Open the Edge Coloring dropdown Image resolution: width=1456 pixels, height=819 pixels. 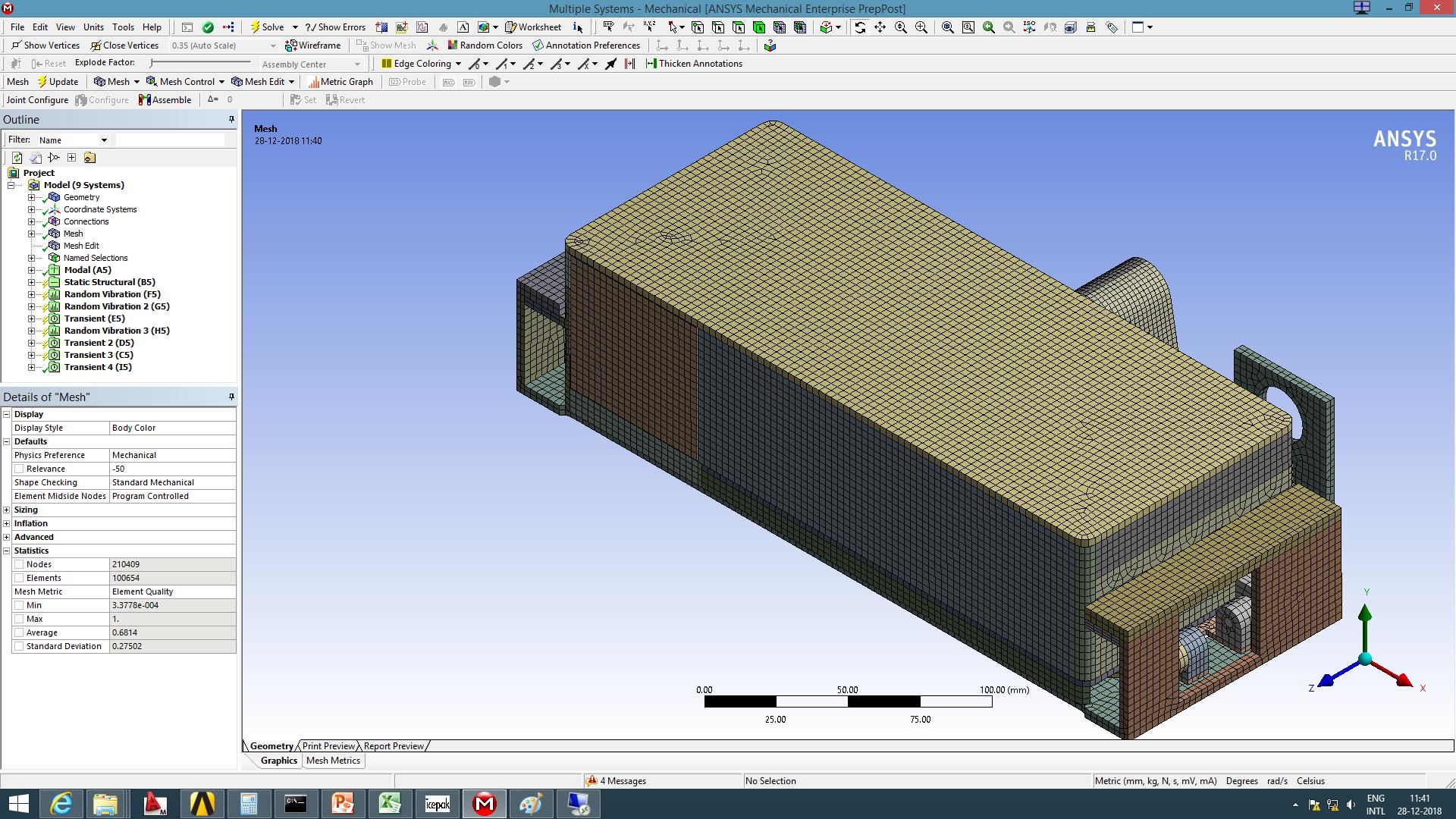point(458,64)
